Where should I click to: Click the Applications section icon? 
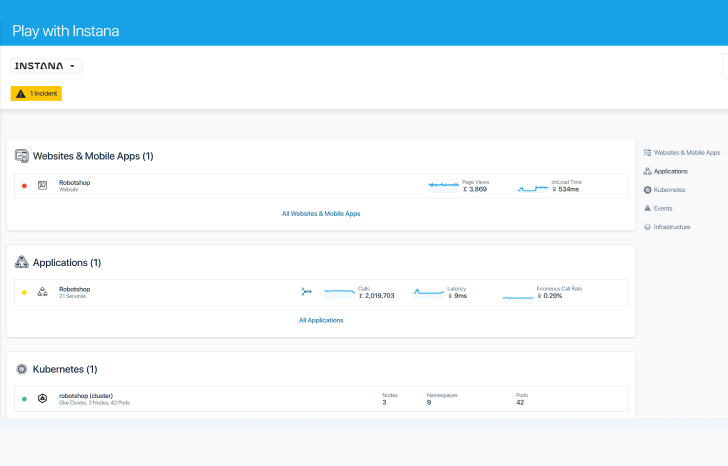tap(21, 262)
